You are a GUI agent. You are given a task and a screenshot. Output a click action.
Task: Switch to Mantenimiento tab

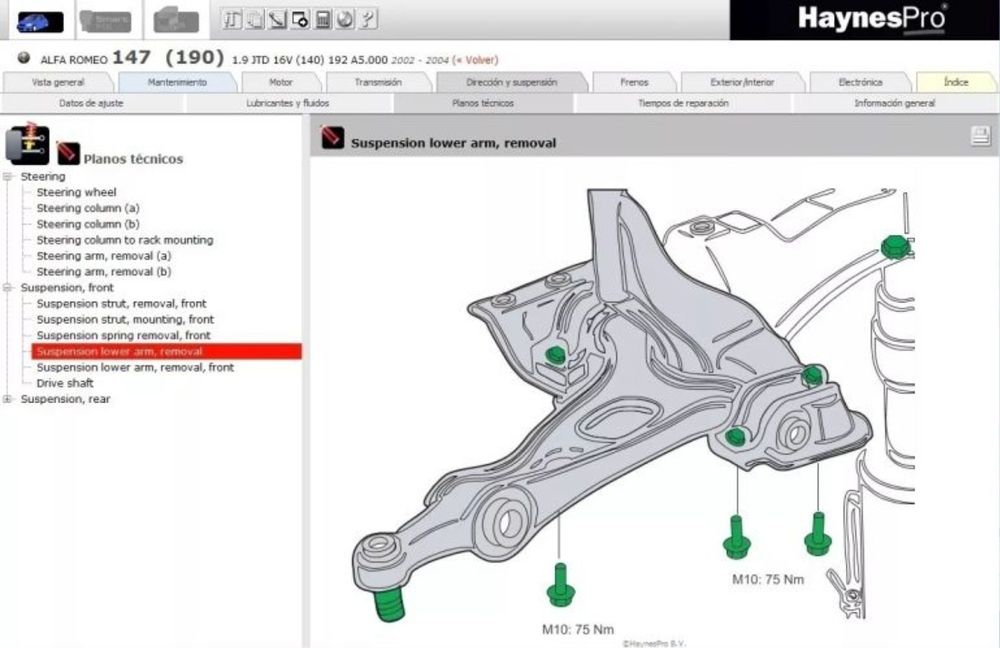(177, 82)
